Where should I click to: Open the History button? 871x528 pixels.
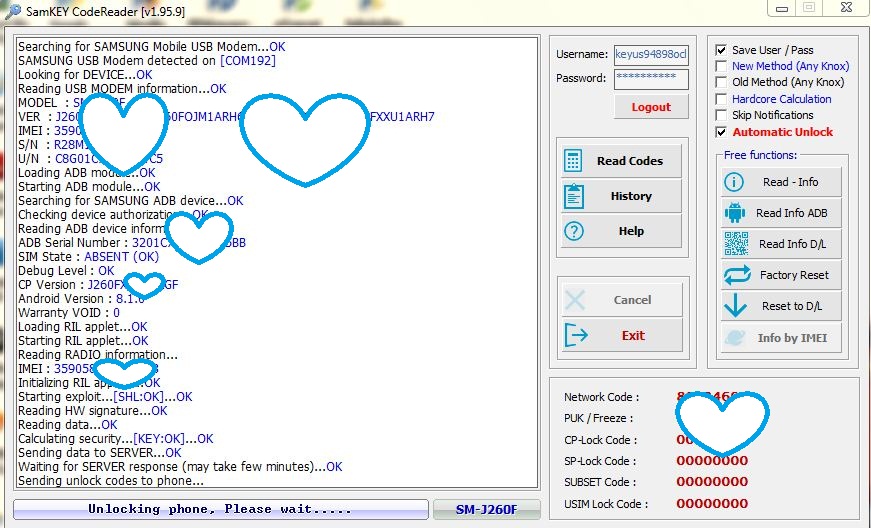click(621, 196)
